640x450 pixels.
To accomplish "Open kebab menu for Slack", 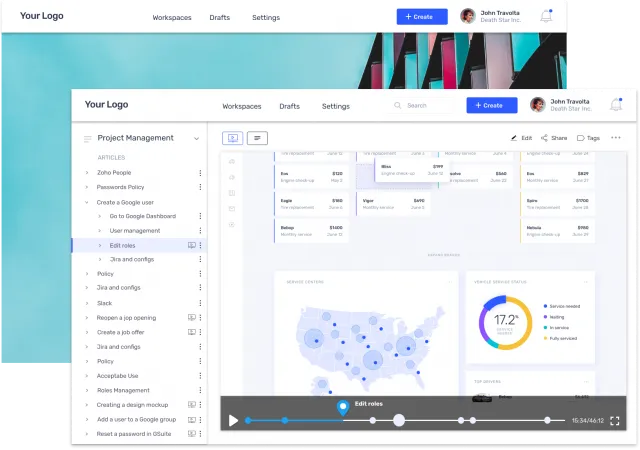I will coord(200,303).
